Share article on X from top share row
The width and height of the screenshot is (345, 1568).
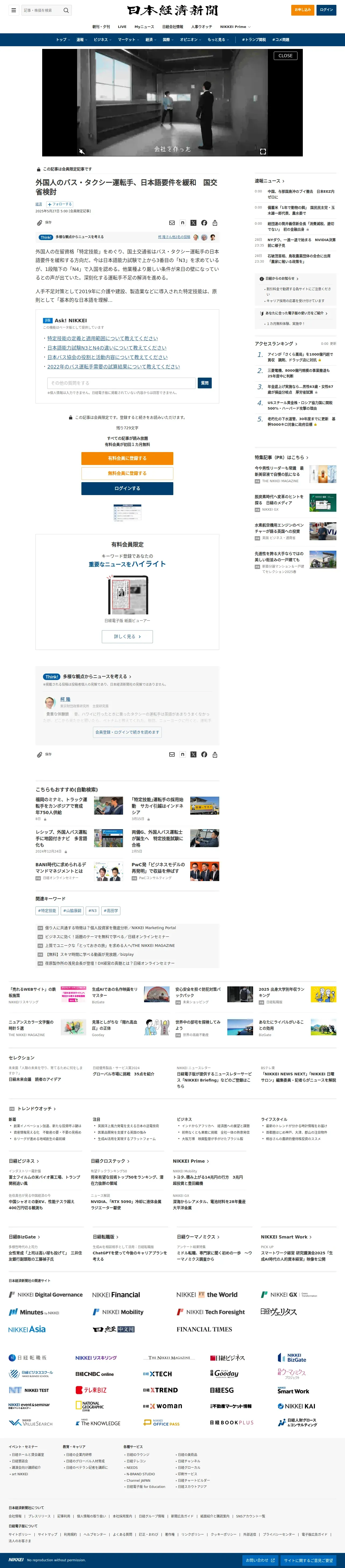[193, 223]
